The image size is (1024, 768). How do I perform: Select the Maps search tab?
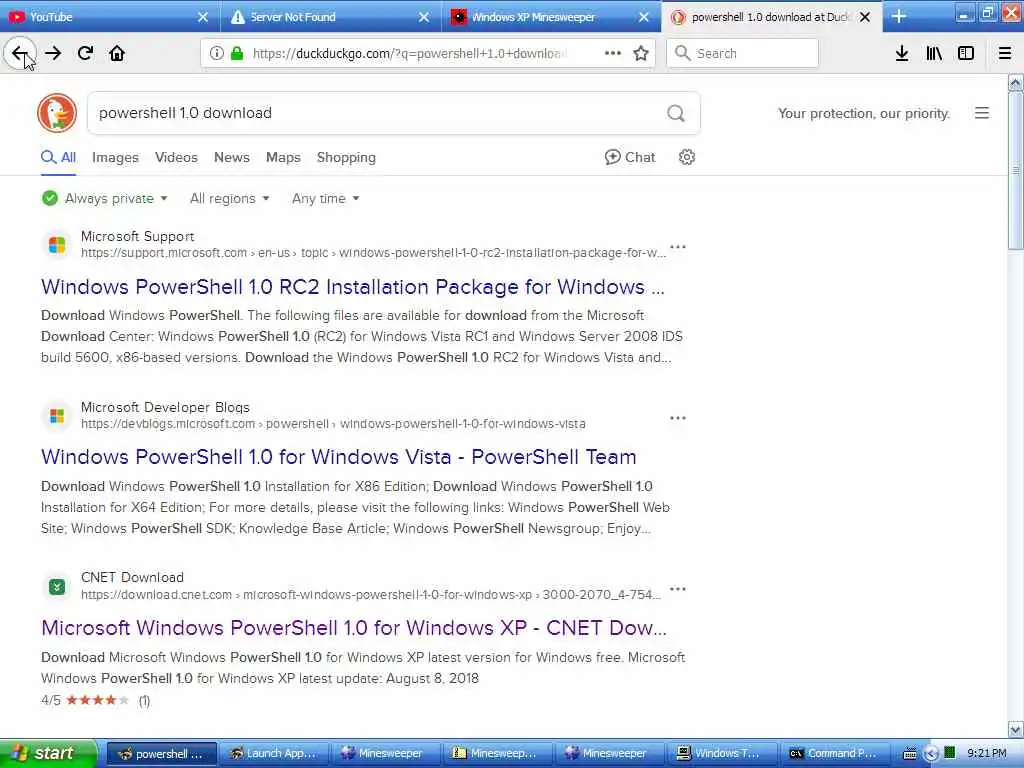pos(283,157)
